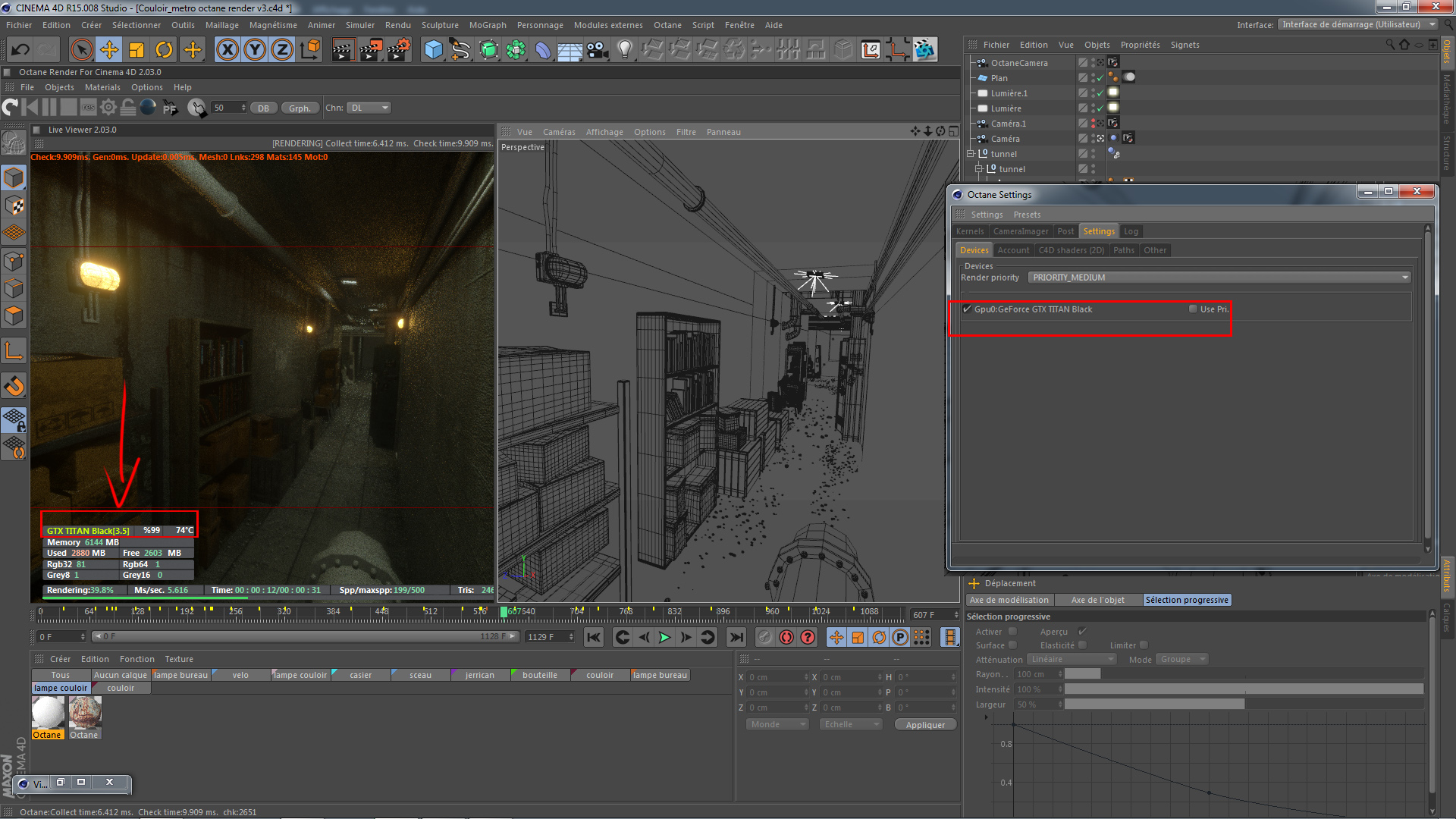The image size is (1456, 819).
Task: Select the Scale tool in toolbar
Action: click(136, 50)
